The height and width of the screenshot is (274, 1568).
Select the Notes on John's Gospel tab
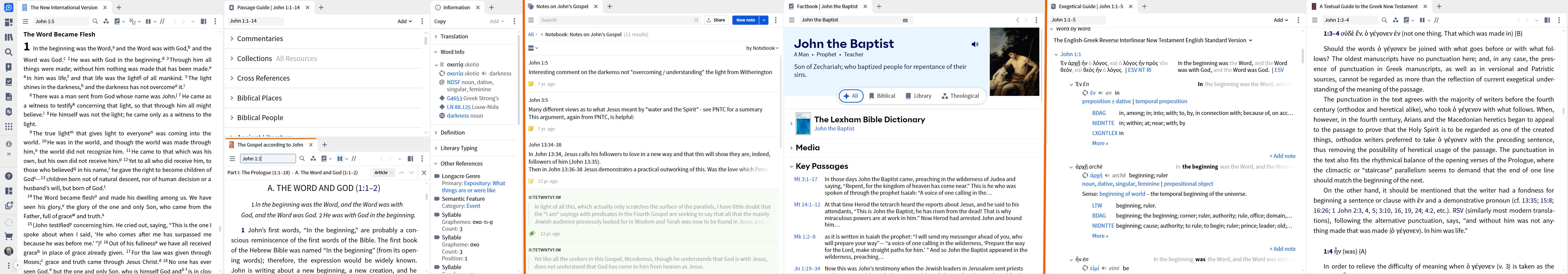click(562, 7)
